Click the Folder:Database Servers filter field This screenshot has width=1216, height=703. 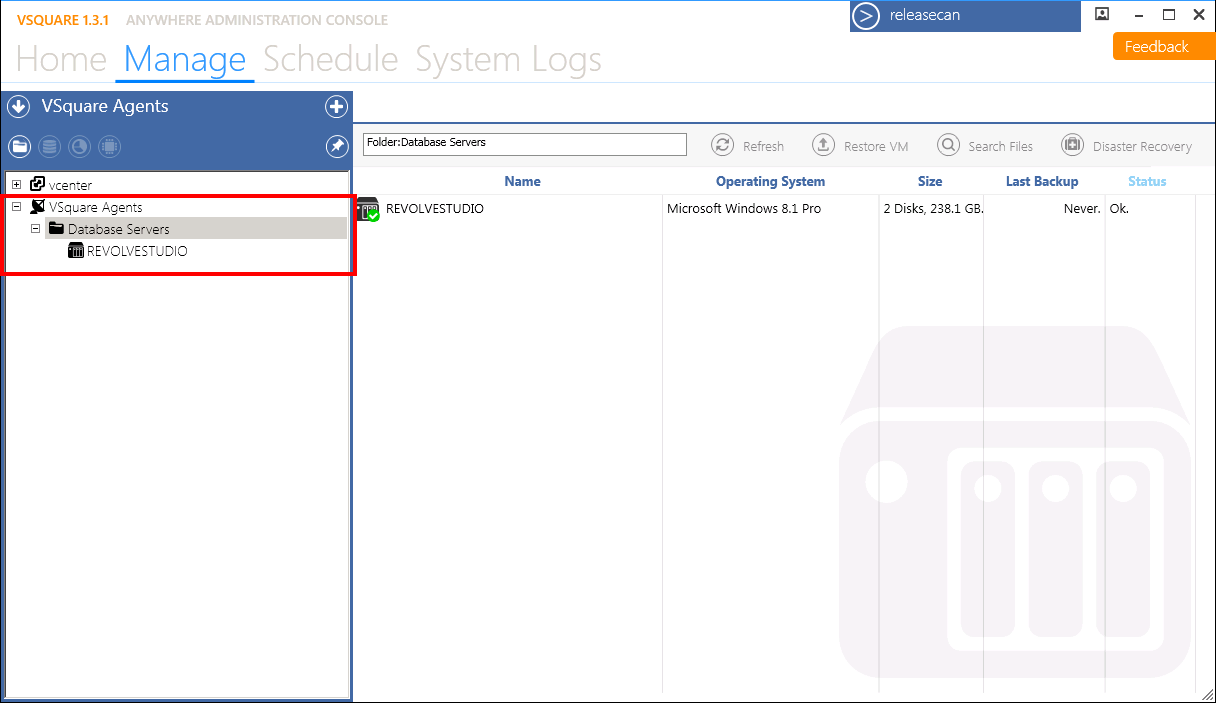tap(525, 144)
